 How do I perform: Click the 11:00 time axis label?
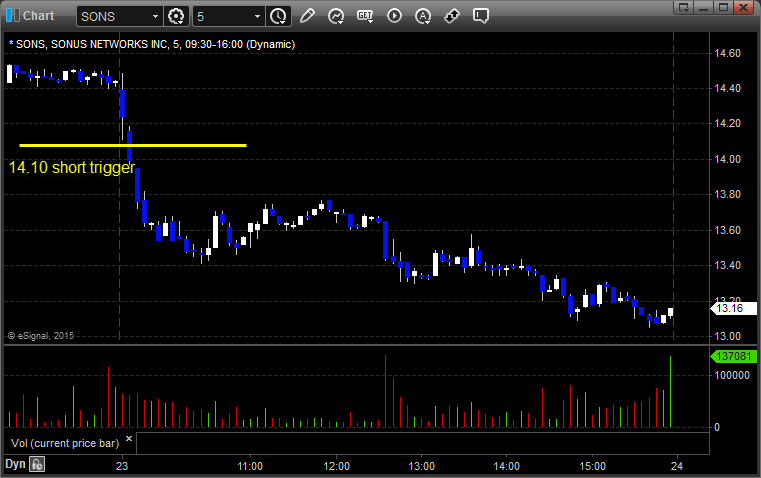pyautogui.click(x=250, y=466)
